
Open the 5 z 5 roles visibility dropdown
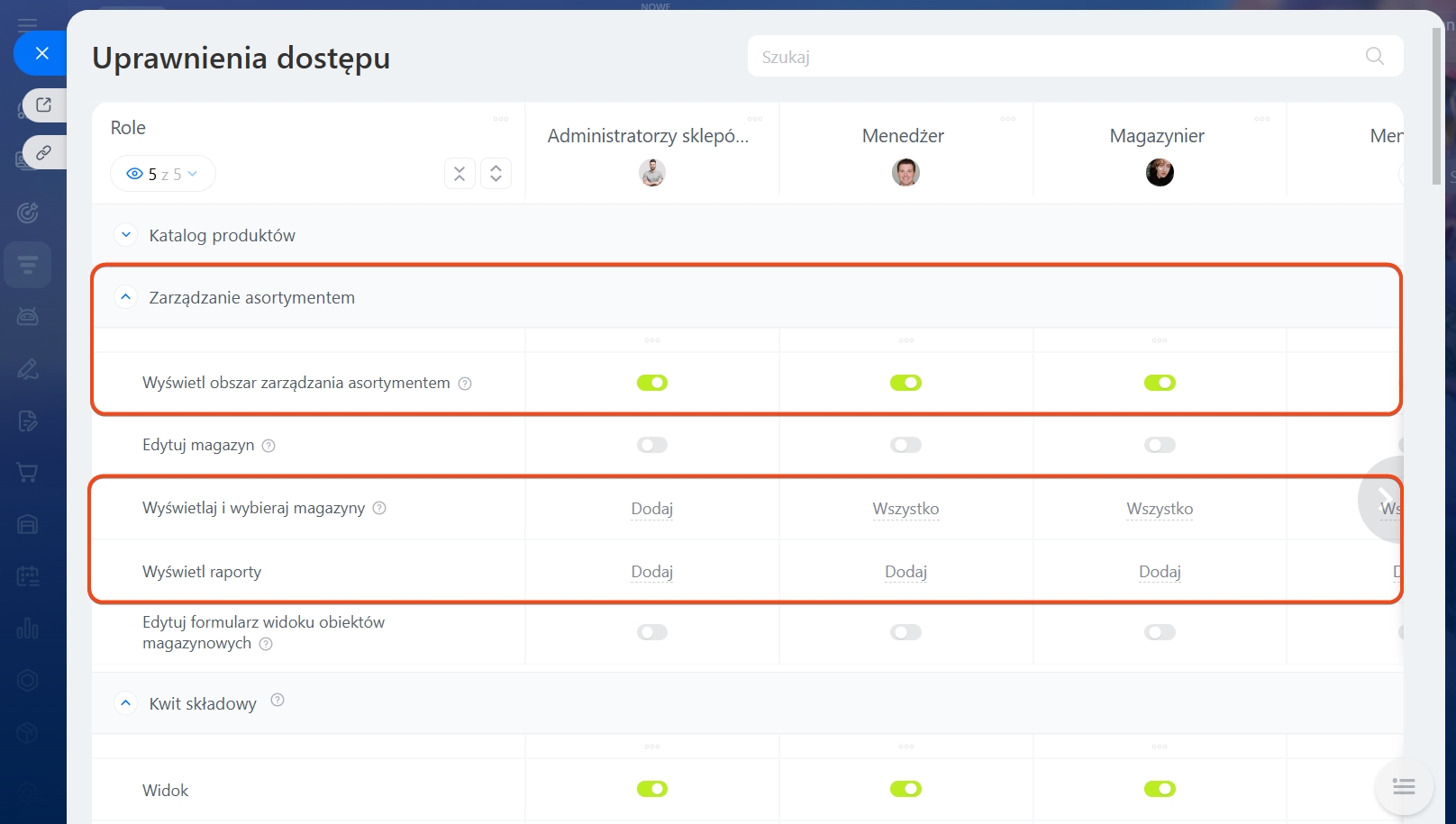(162, 174)
